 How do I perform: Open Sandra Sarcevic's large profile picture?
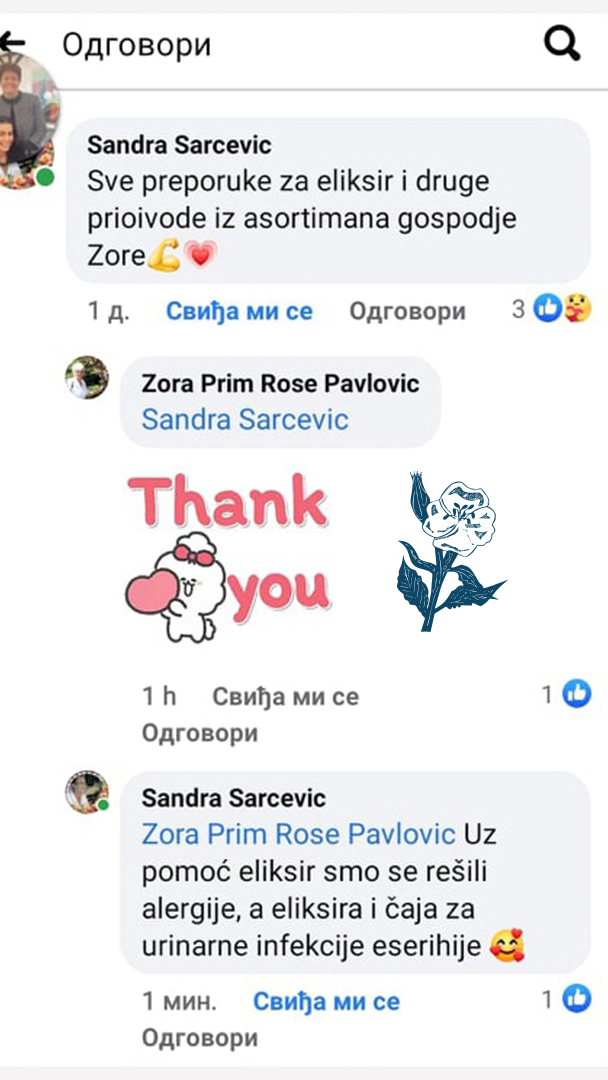click(28, 121)
